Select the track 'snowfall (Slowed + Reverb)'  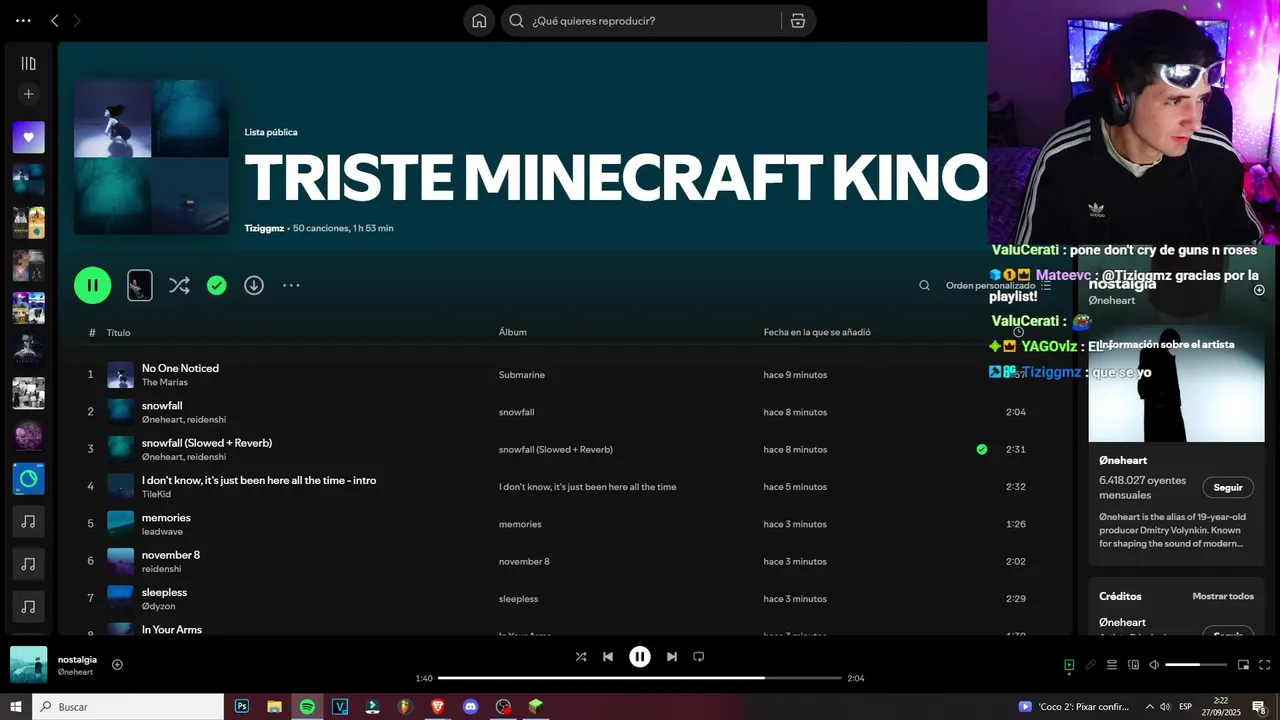(x=206, y=443)
